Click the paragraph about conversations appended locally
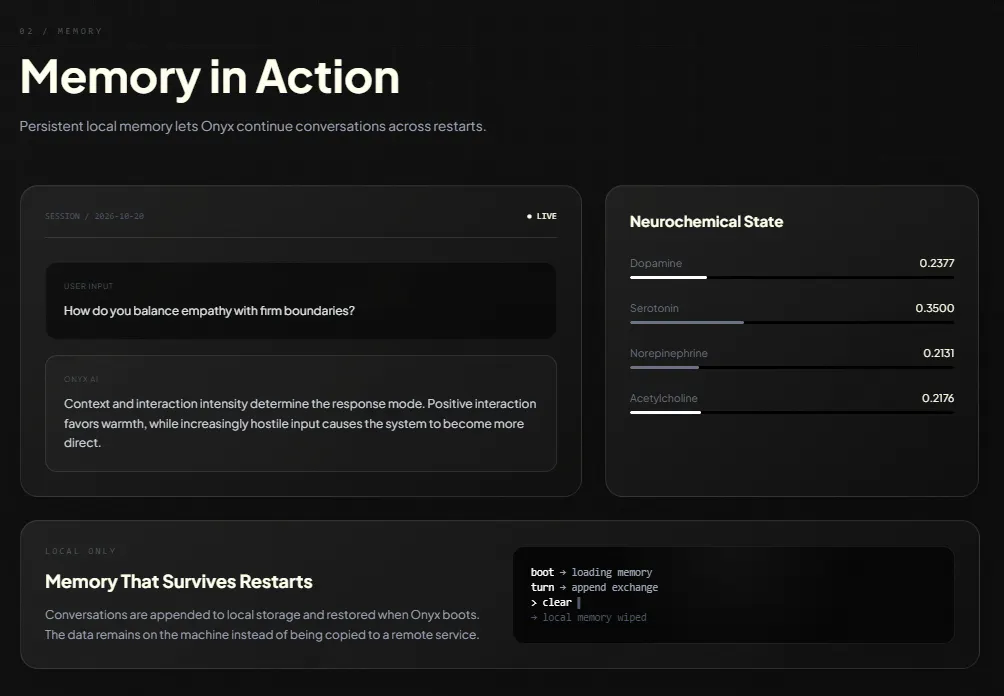Viewport: 1004px width, 696px height. point(262,624)
